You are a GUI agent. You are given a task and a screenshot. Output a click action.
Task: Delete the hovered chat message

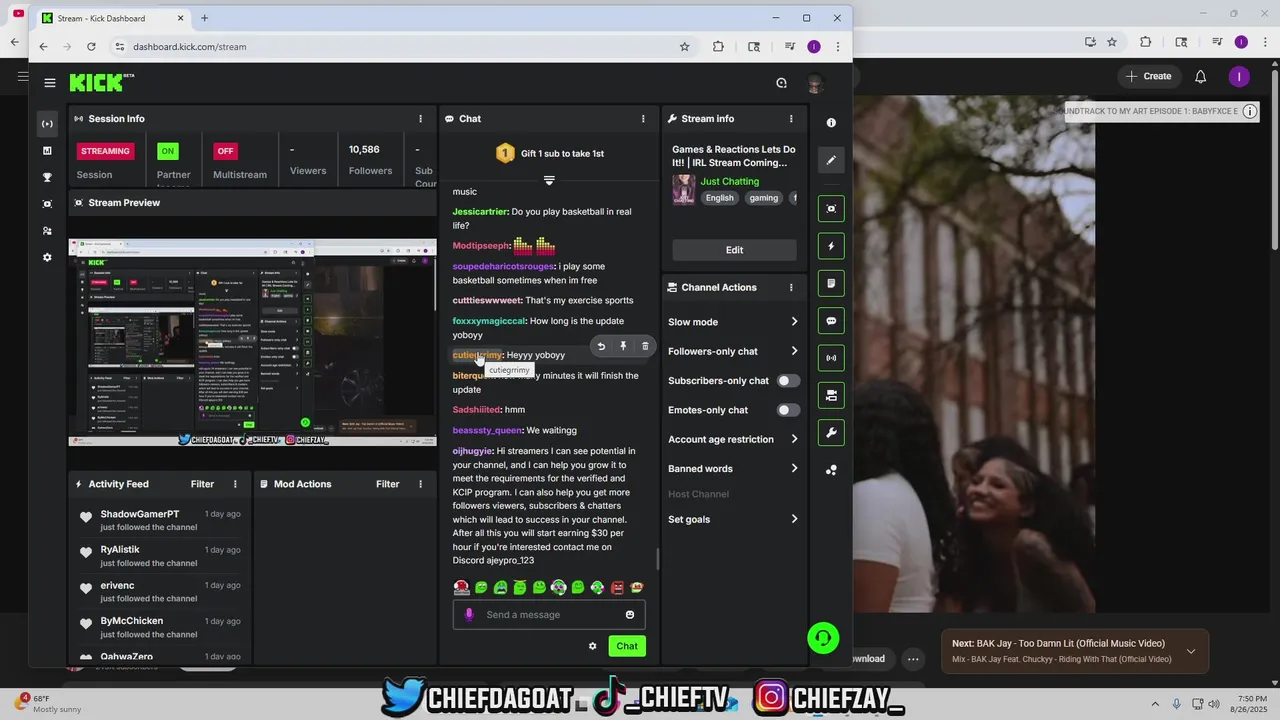pyautogui.click(x=645, y=346)
